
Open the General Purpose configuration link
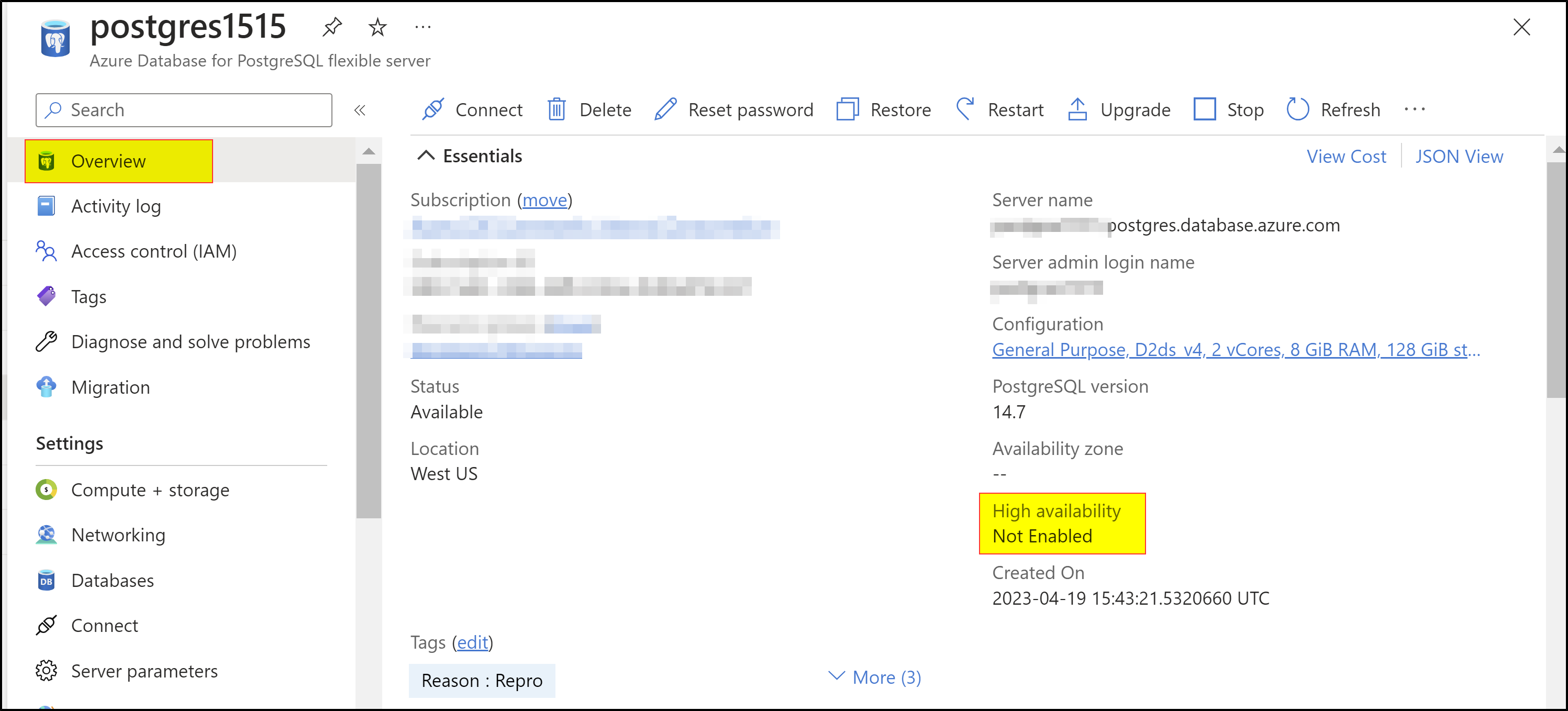click(x=1236, y=350)
